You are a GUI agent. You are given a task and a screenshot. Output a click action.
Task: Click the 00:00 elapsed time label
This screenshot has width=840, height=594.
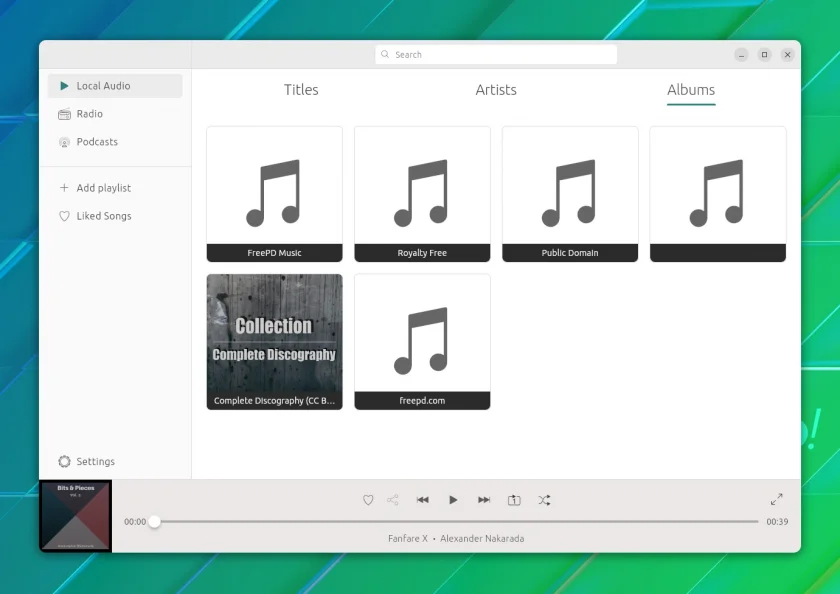pyautogui.click(x=135, y=522)
